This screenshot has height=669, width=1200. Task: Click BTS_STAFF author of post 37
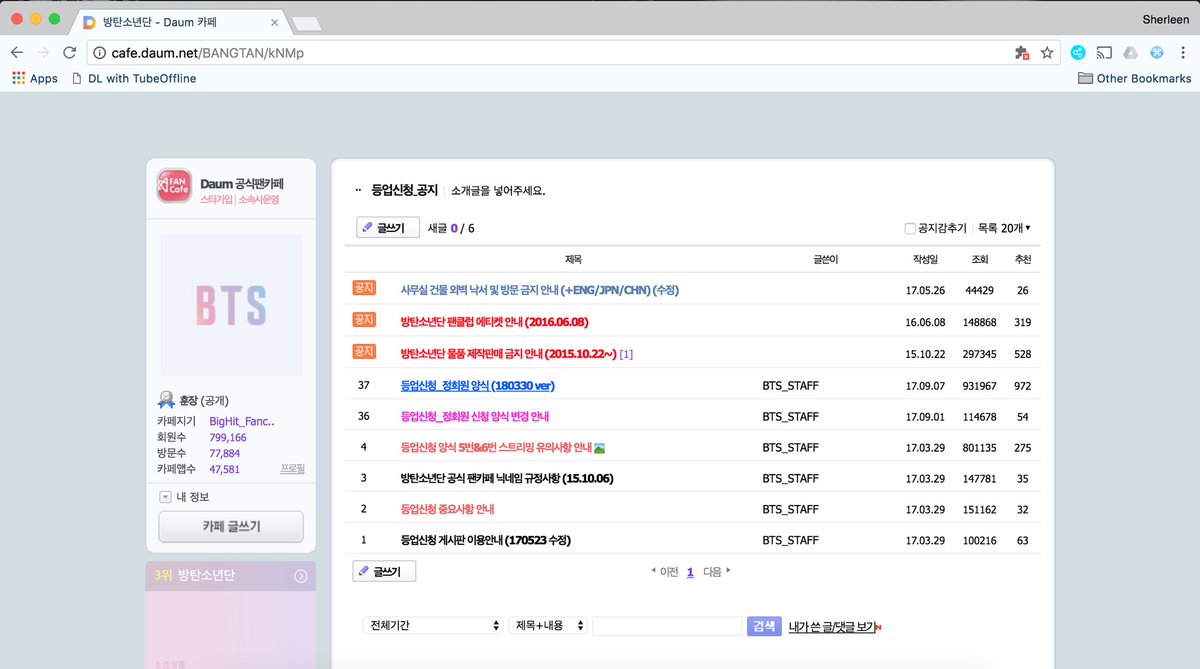click(790, 385)
